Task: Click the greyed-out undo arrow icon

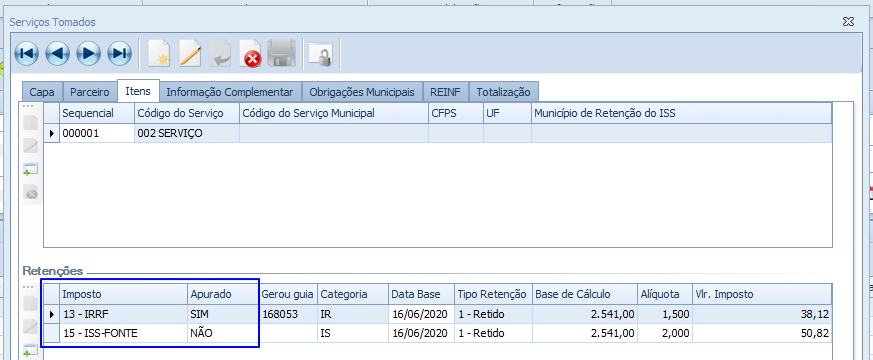Action: (x=220, y=55)
